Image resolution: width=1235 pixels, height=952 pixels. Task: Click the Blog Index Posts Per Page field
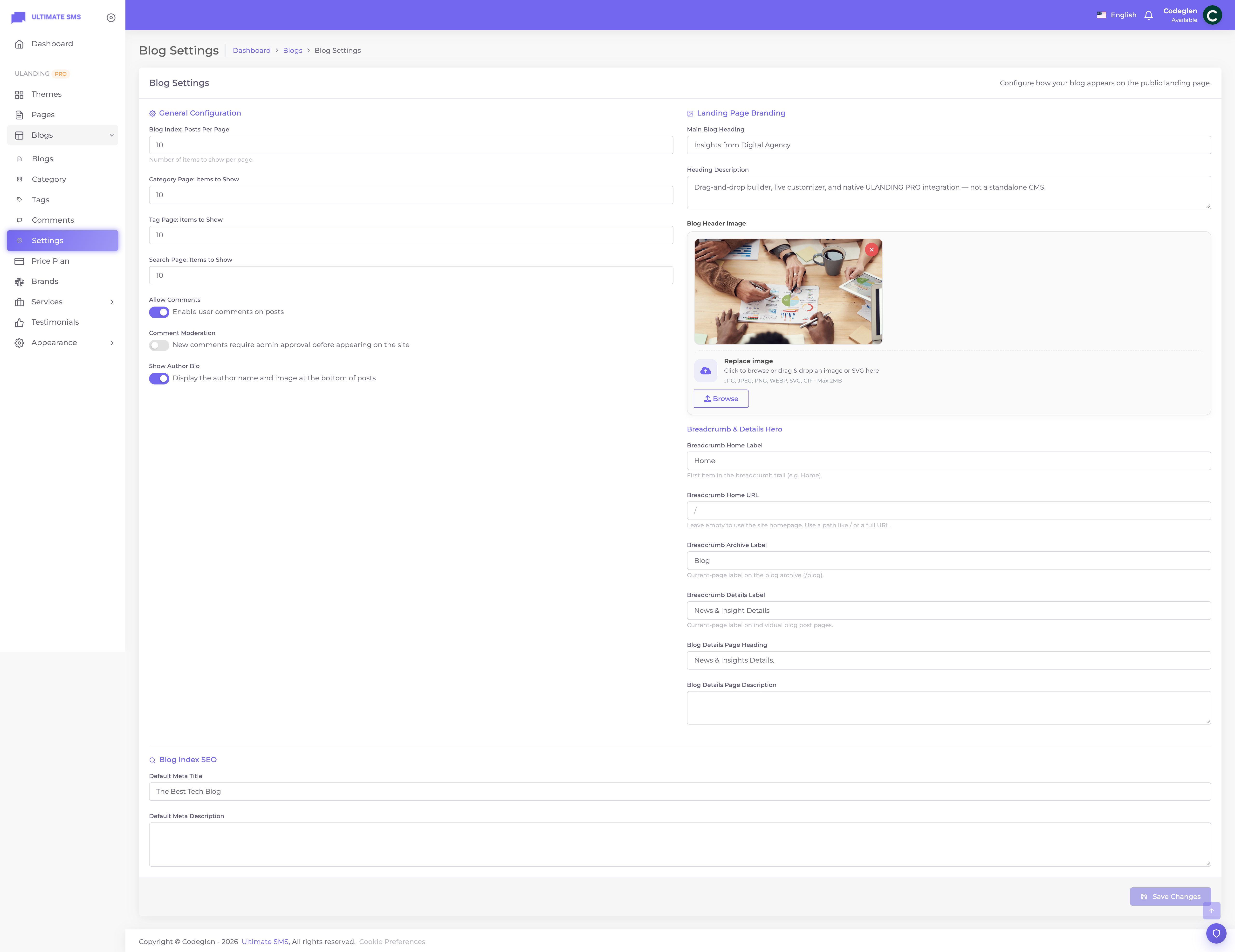(x=411, y=145)
